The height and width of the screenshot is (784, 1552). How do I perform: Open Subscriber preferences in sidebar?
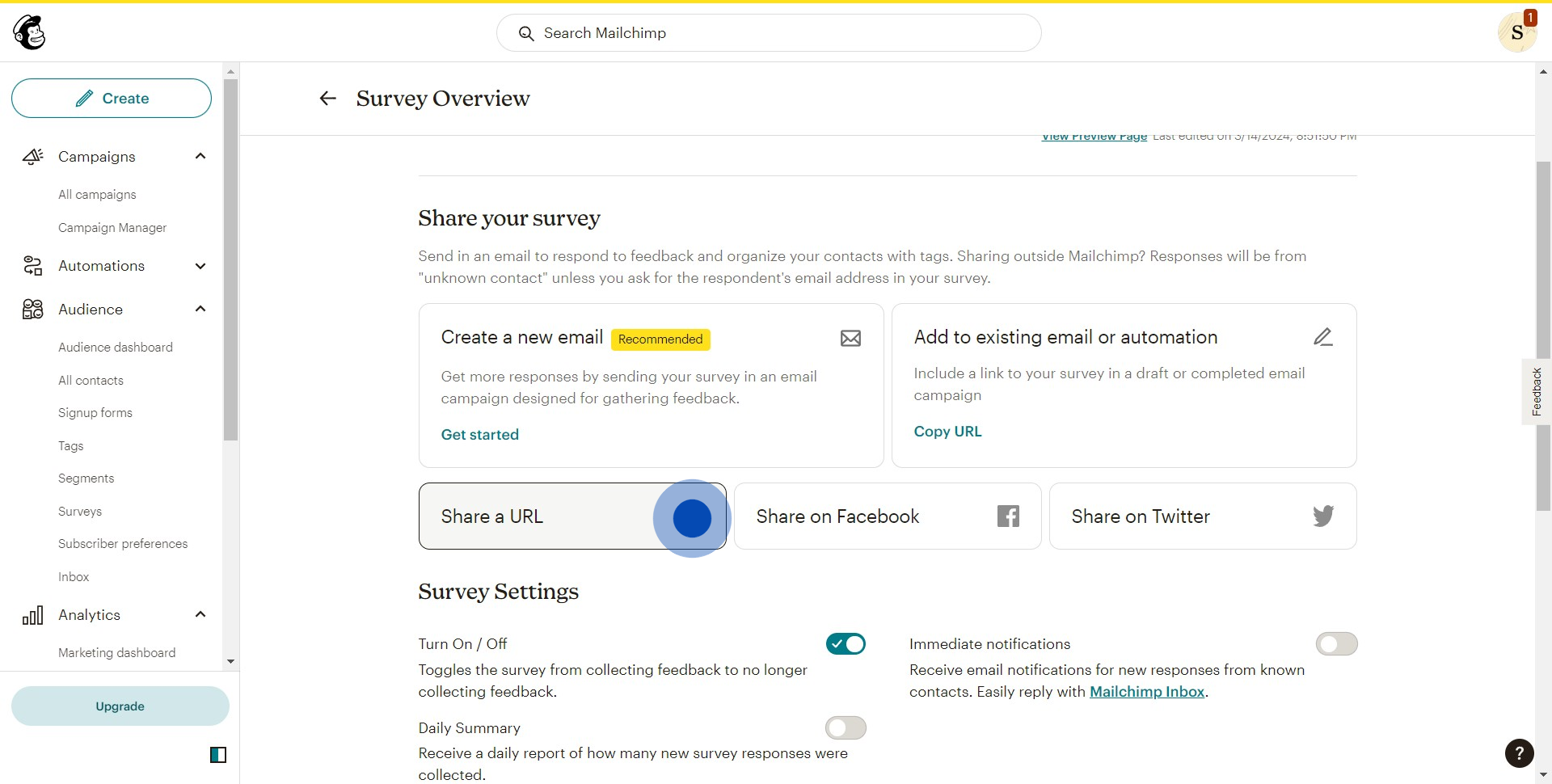click(123, 544)
